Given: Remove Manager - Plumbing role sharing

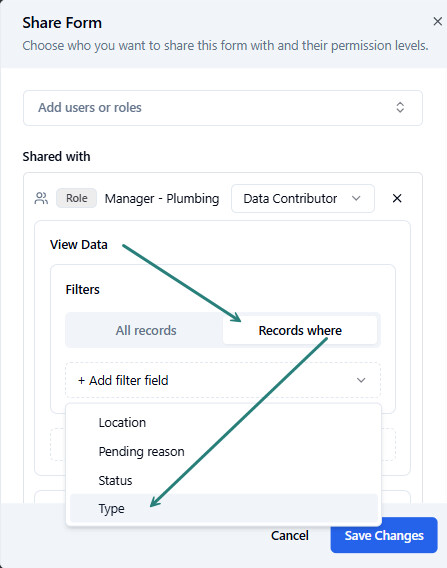Looking at the screenshot, I should tap(397, 198).
